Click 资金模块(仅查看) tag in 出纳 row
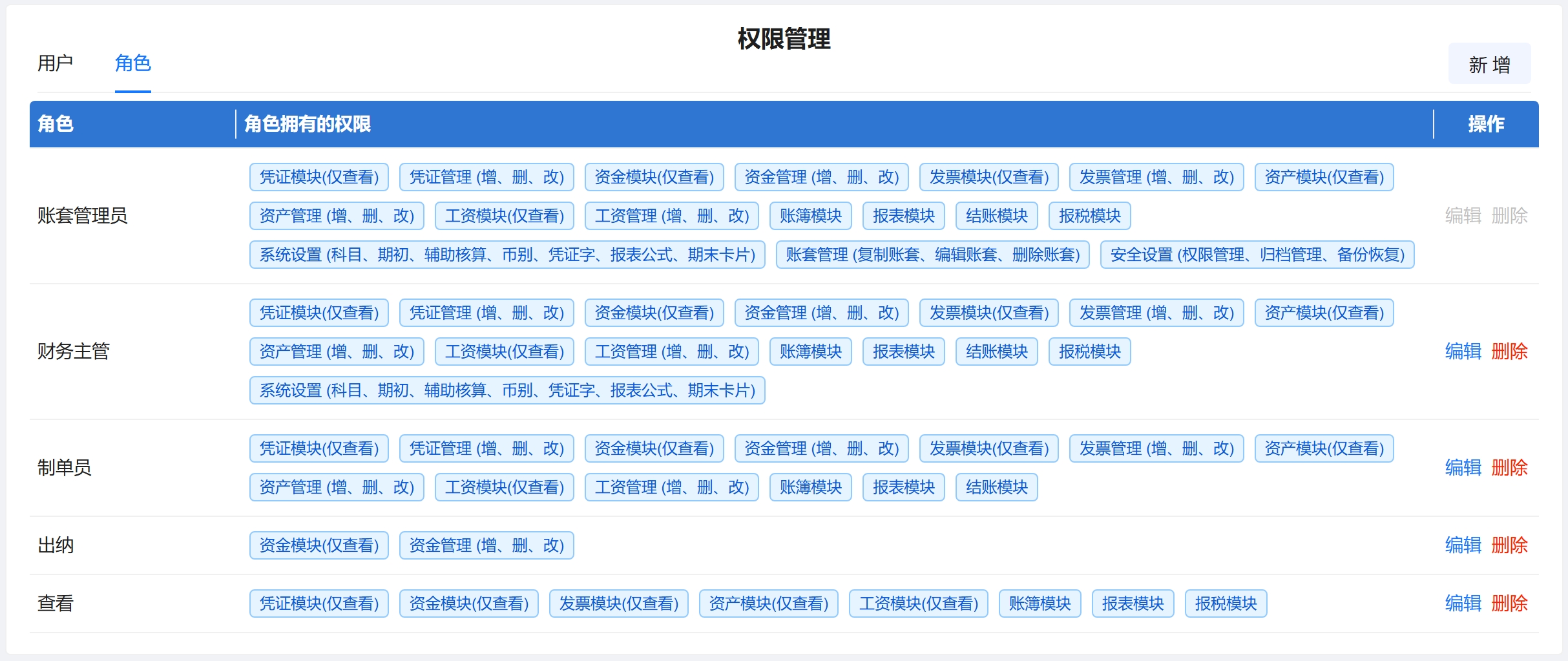The width and height of the screenshot is (1568, 661). (x=319, y=545)
